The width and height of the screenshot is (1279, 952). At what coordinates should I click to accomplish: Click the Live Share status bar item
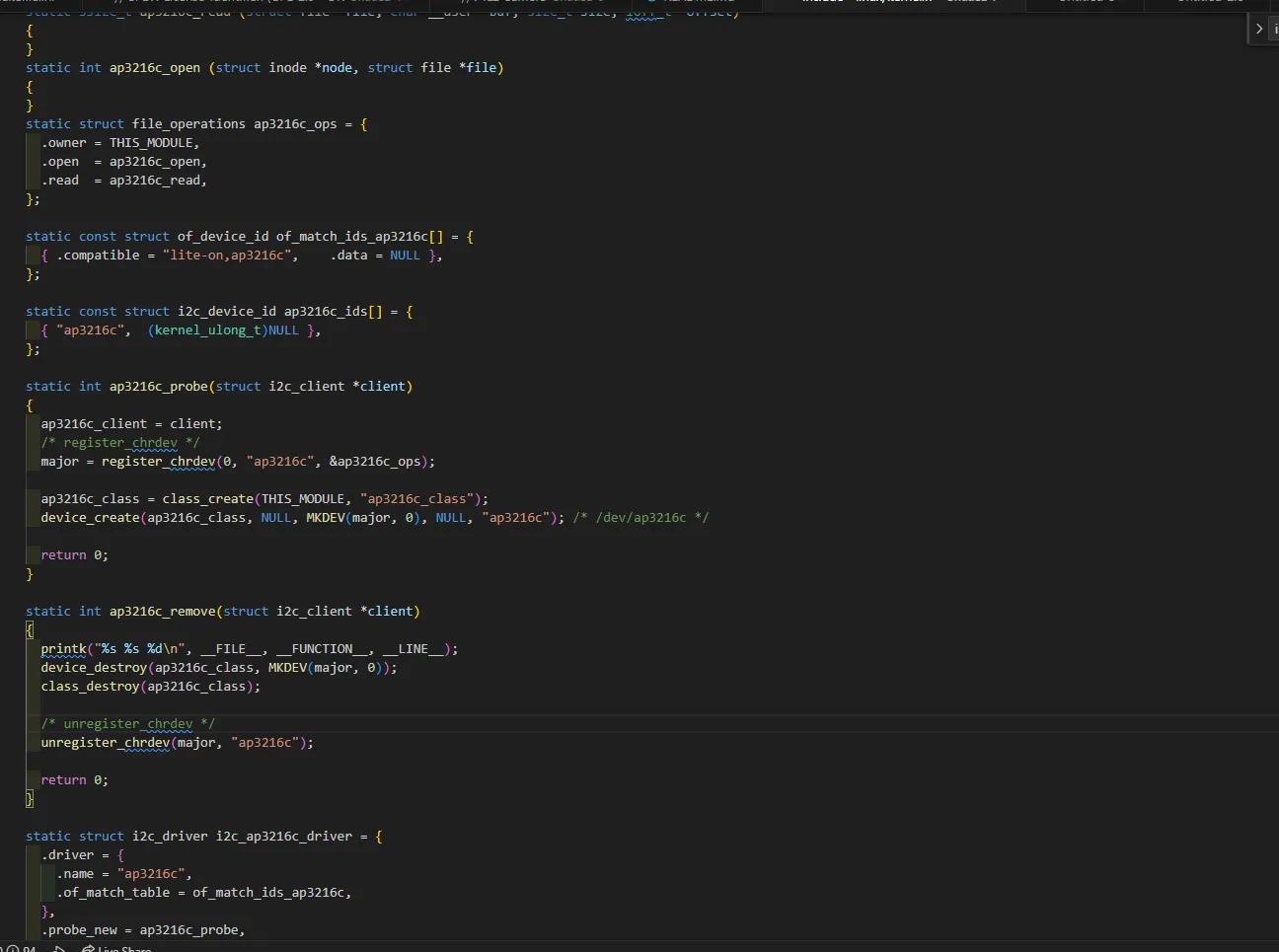[x=116, y=949]
